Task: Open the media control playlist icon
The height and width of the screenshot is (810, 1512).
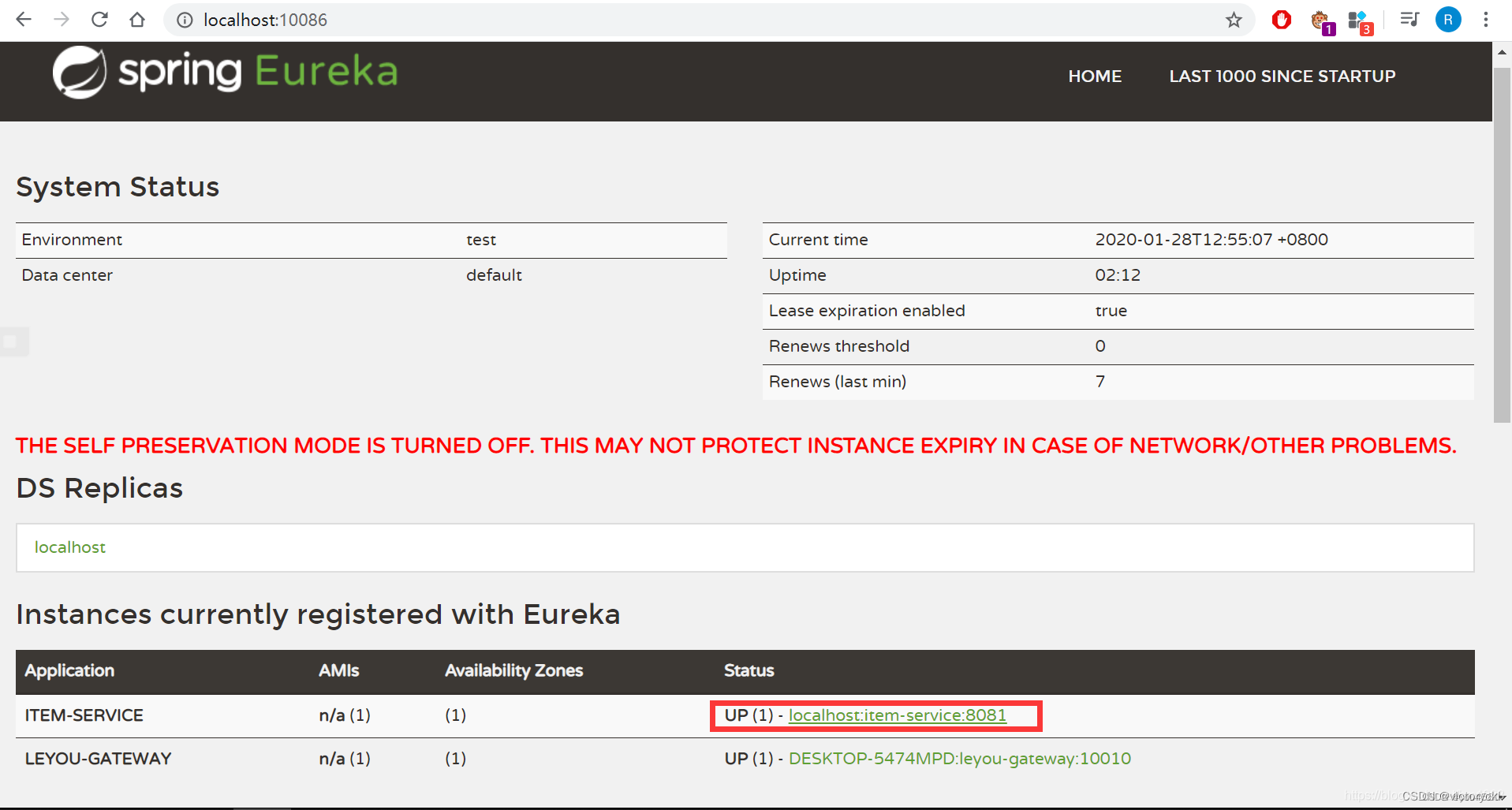Action: coord(1409,20)
